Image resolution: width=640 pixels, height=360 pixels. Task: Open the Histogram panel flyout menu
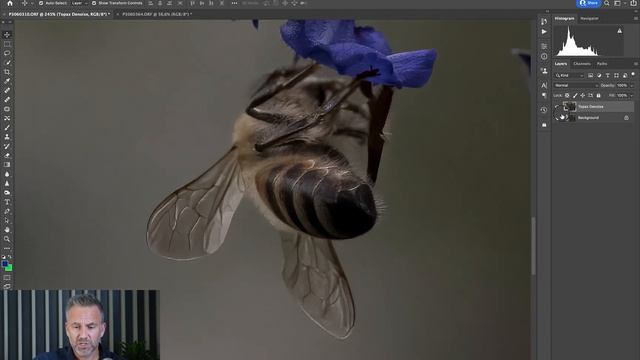coord(636,18)
